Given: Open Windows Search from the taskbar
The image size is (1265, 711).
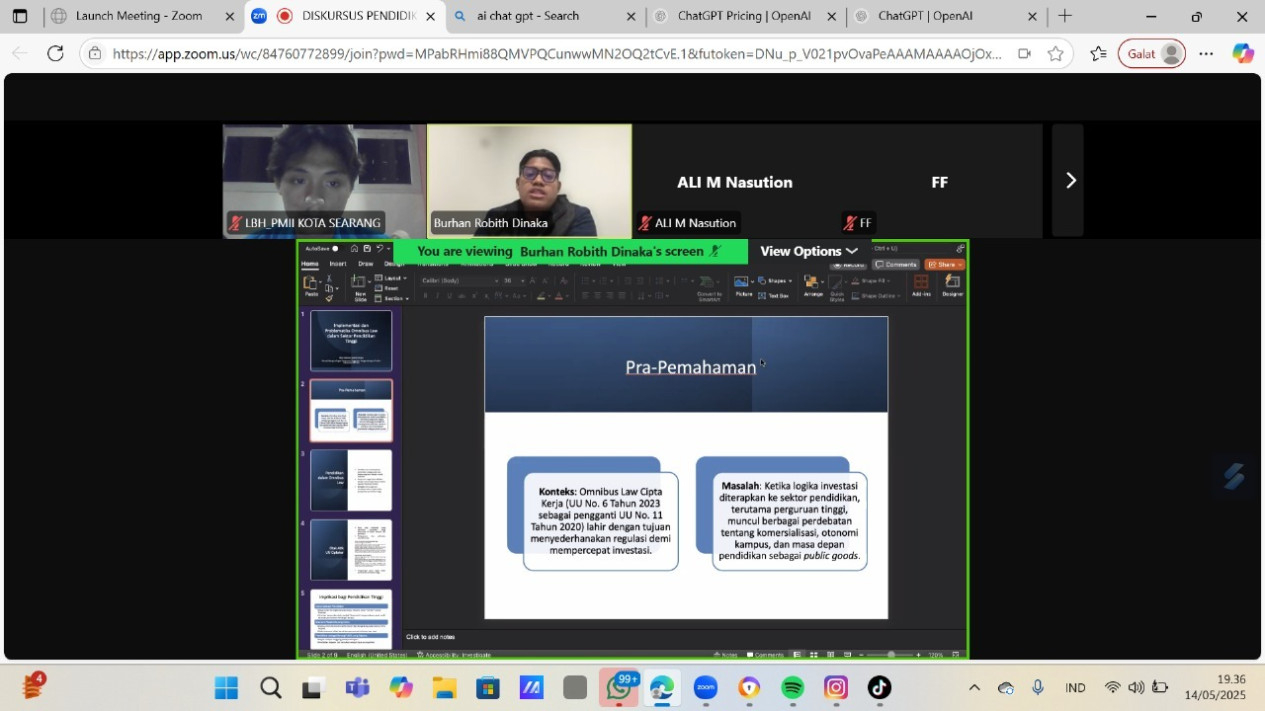Looking at the screenshot, I should pyautogui.click(x=271, y=688).
